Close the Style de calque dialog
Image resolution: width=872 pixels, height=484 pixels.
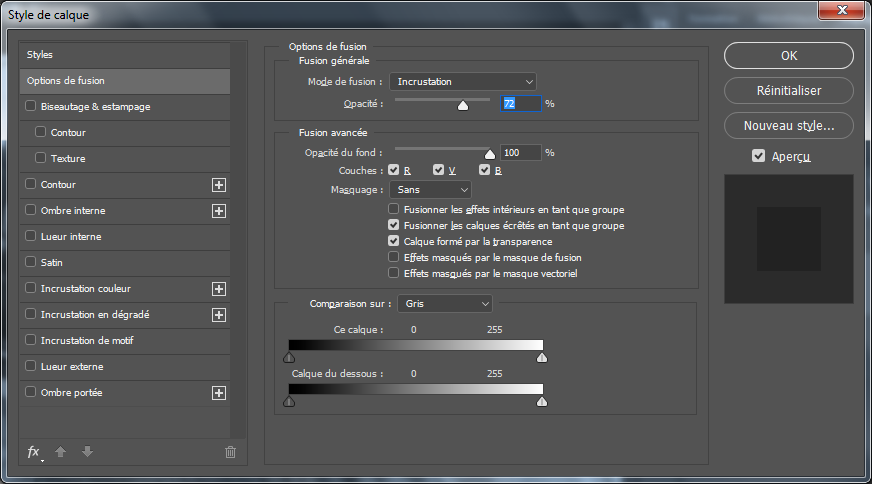click(x=842, y=10)
